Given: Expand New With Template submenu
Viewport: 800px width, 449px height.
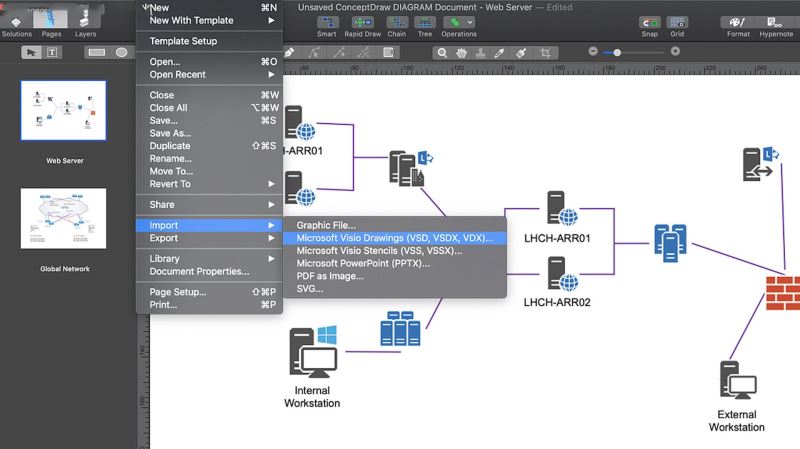Looking at the screenshot, I should click(x=210, y=20).
